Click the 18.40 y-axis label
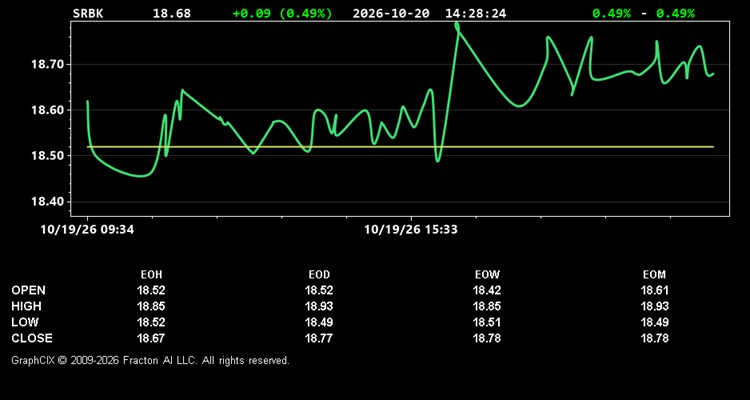This screenshot has width=750, height=400. (x=47, y=201)
